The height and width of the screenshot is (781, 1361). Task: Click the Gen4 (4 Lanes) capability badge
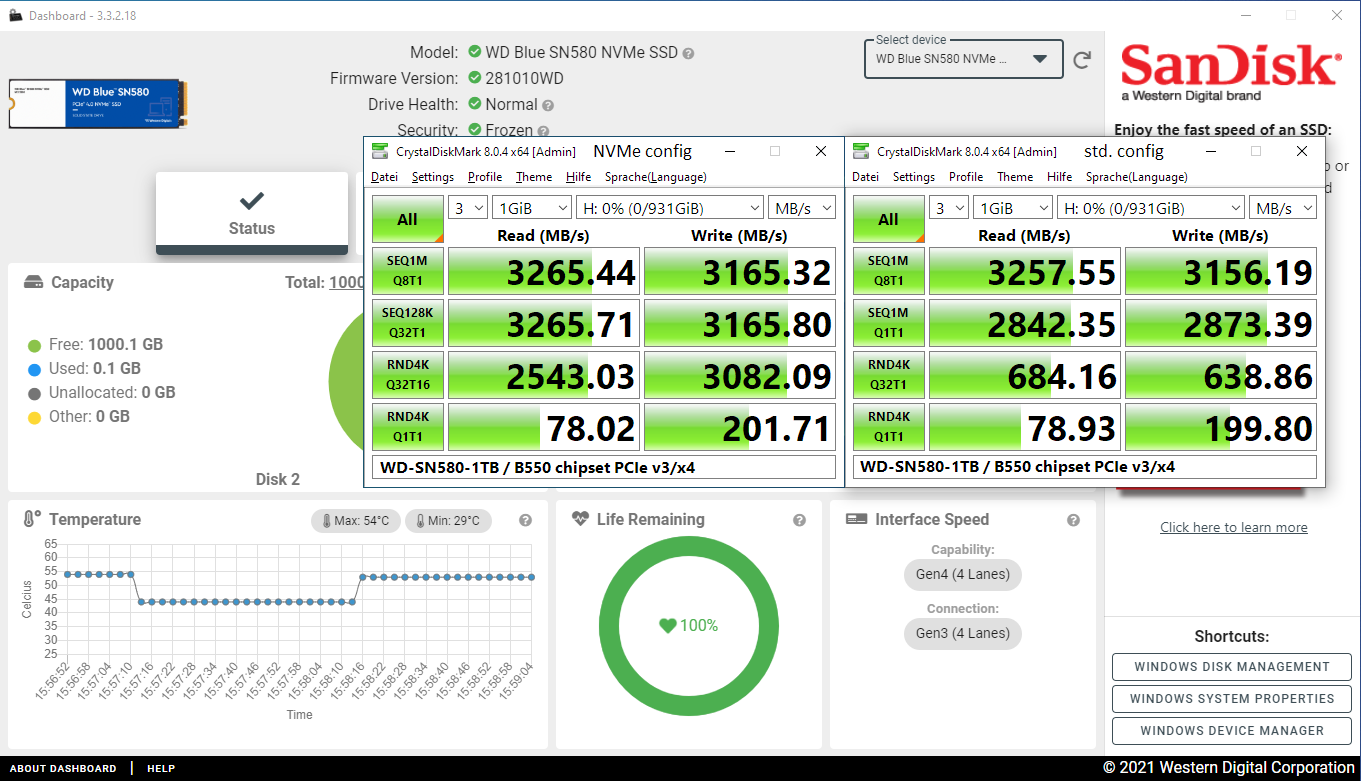[962, 574]
